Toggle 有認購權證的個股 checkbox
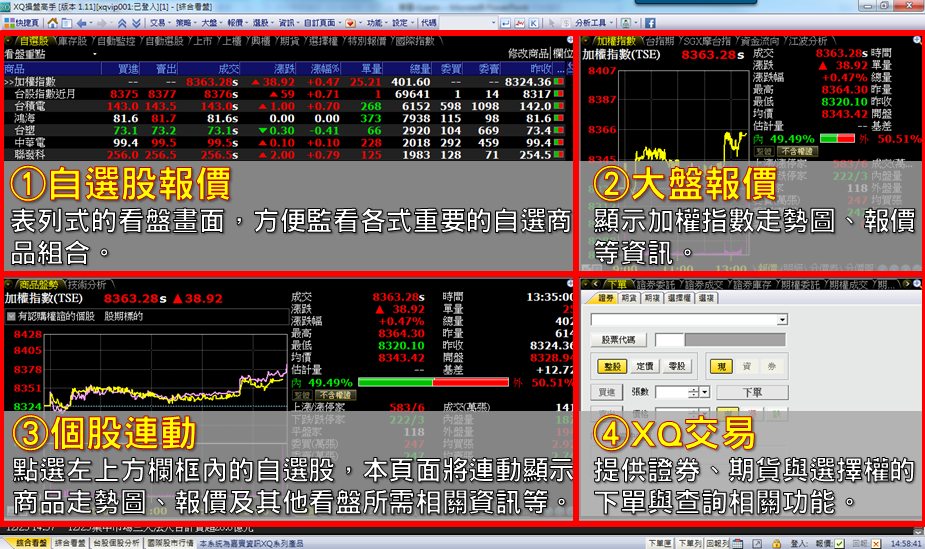Viewport: 925px width, 549px height. (11, 317)
